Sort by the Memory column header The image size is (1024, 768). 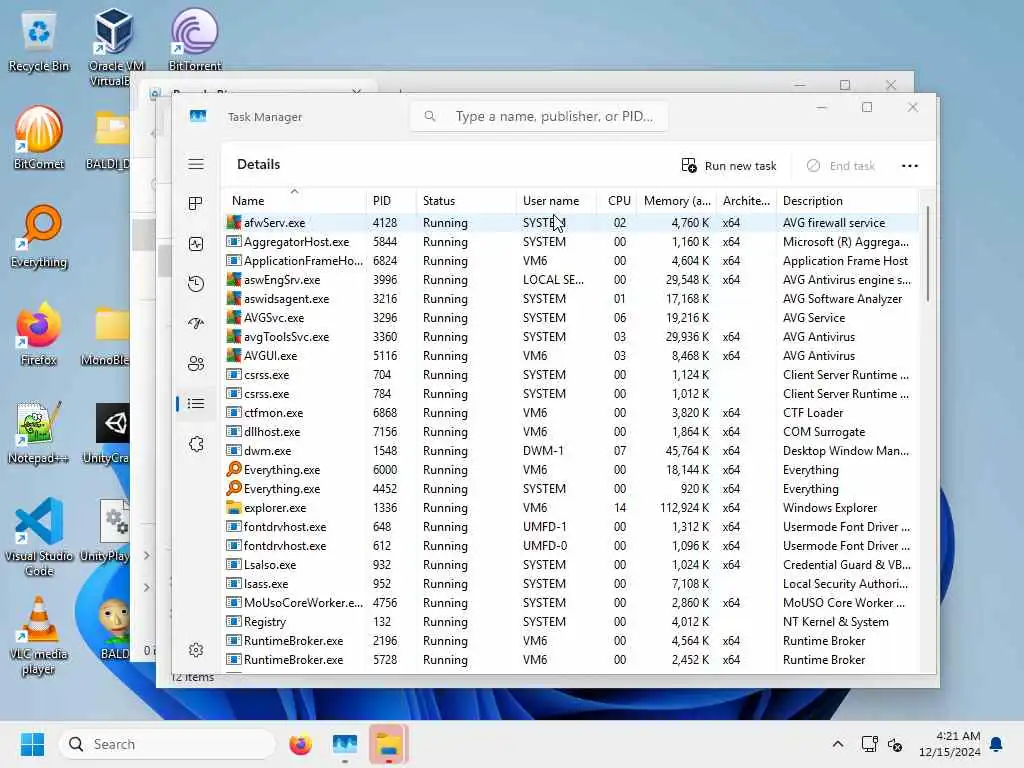click(x=677, y=200)
